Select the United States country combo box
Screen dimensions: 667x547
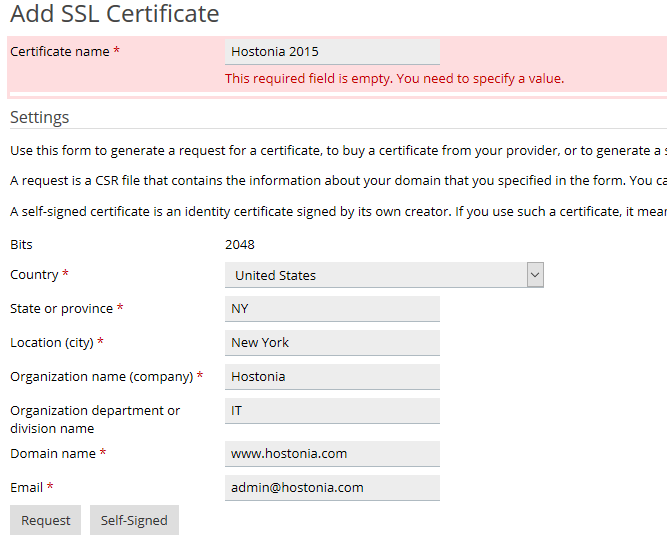click(384, 275)
